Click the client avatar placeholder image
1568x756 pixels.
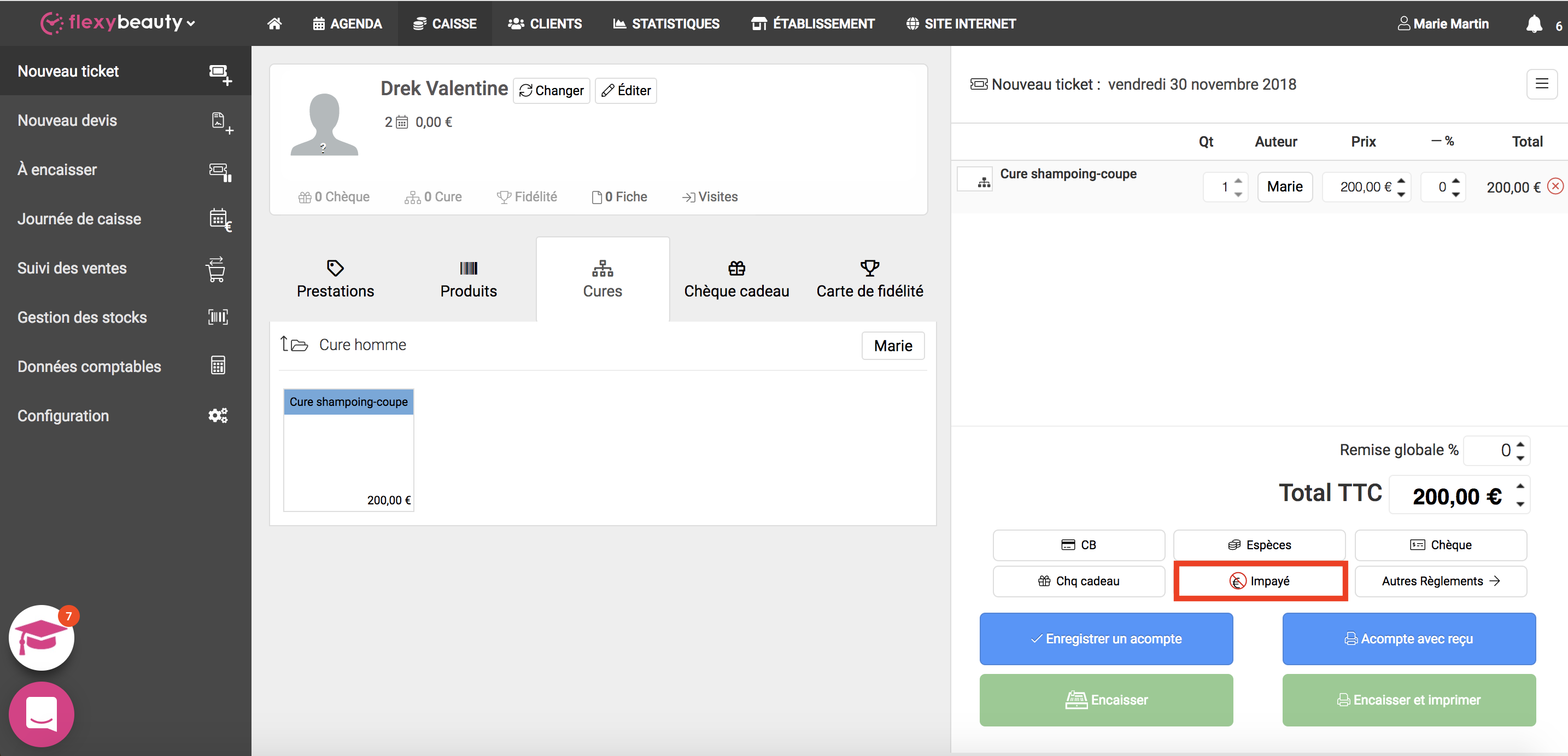pyautogui.click(x=324, y=124)
